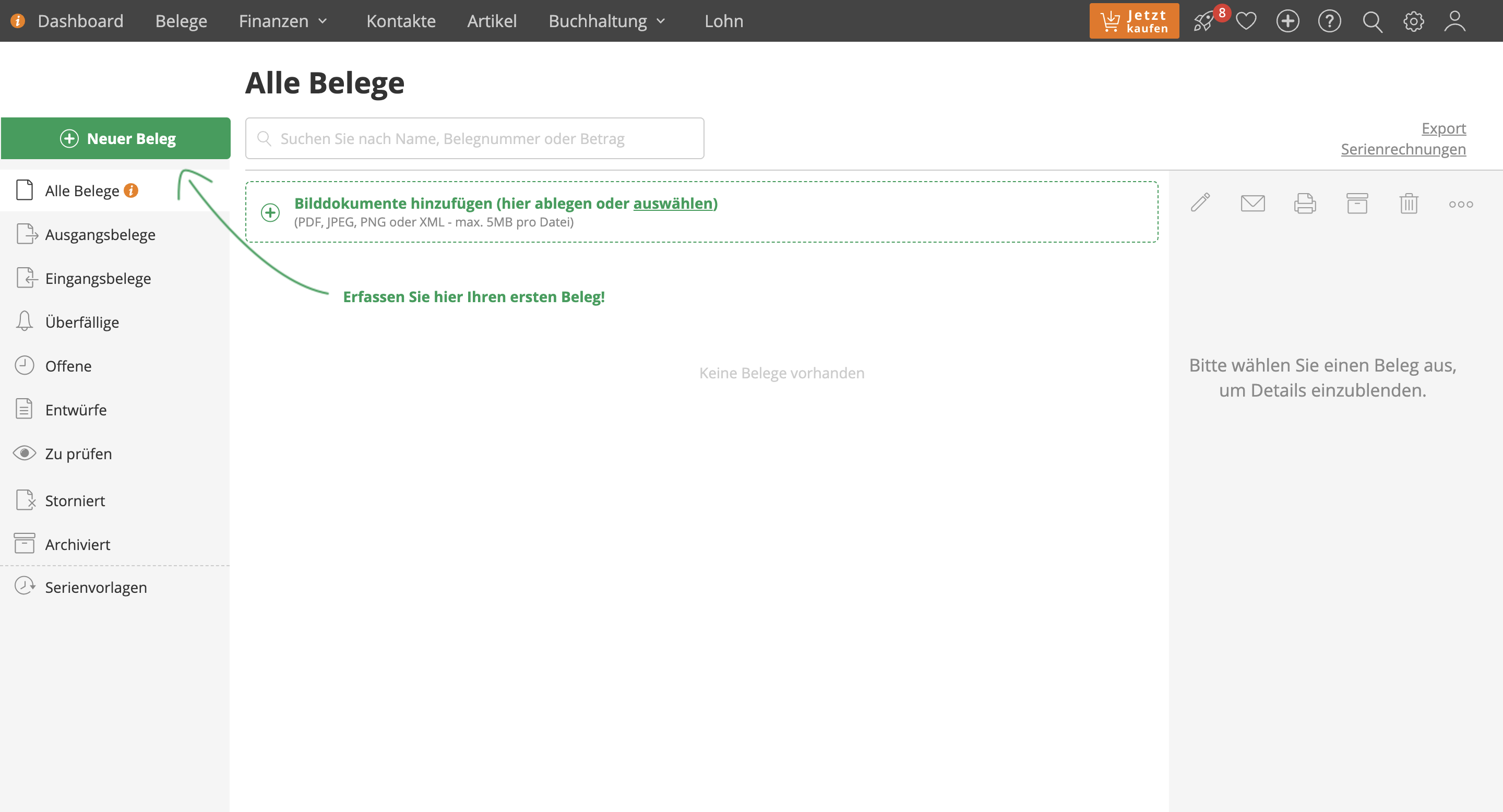Open user profile icon
1503x812 pixels.
click(x=1454, y=21)
